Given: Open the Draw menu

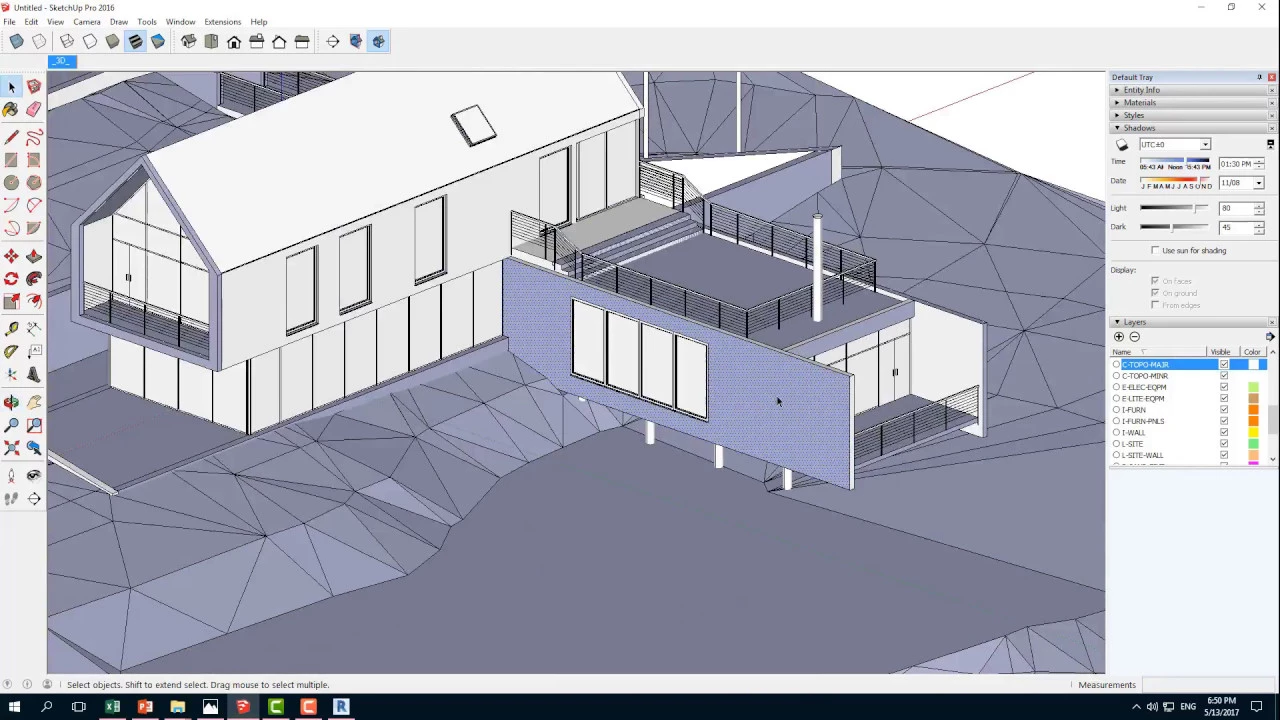Looking at the screenshot, I should click(x=118, y=22).
